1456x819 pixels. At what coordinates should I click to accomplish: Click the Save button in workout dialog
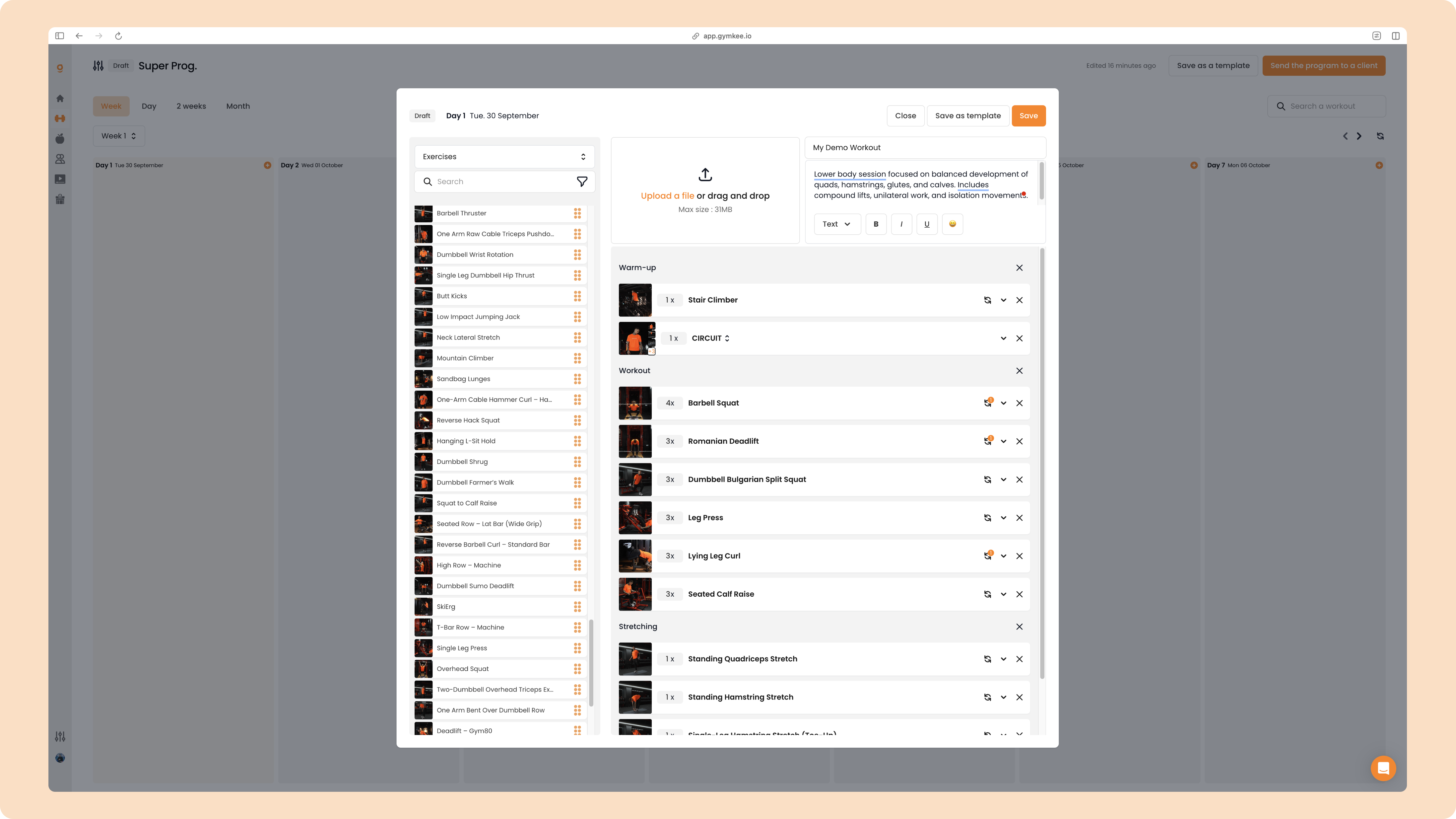click(1028, 116)
